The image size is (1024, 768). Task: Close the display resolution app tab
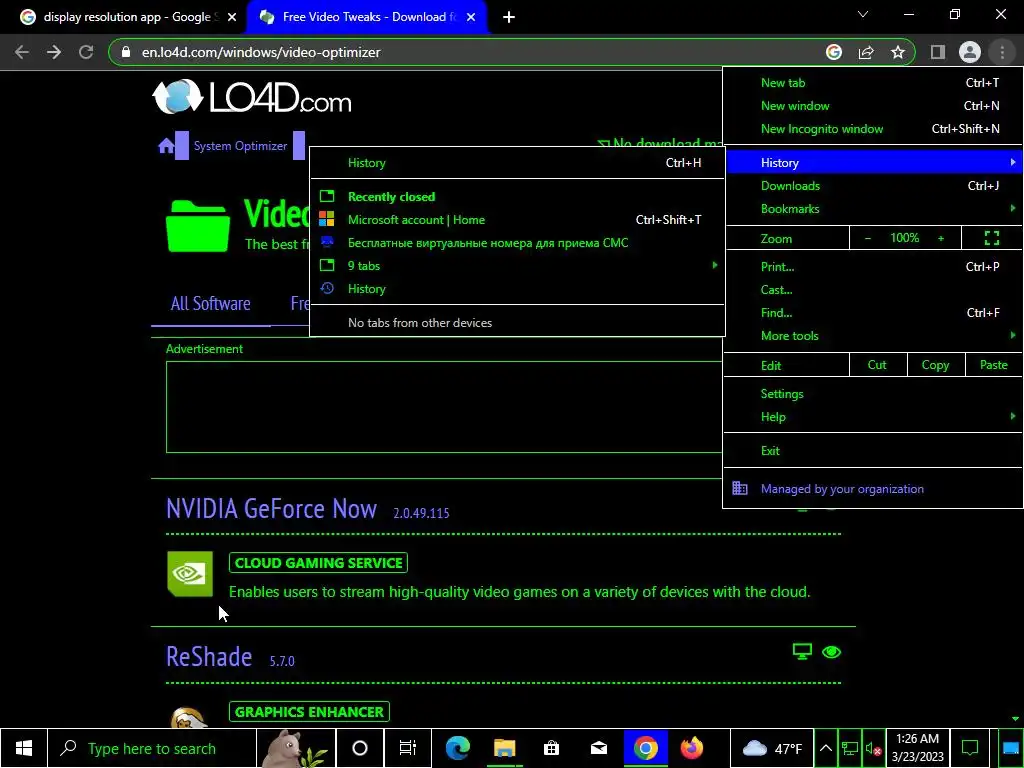click(232, 17)
